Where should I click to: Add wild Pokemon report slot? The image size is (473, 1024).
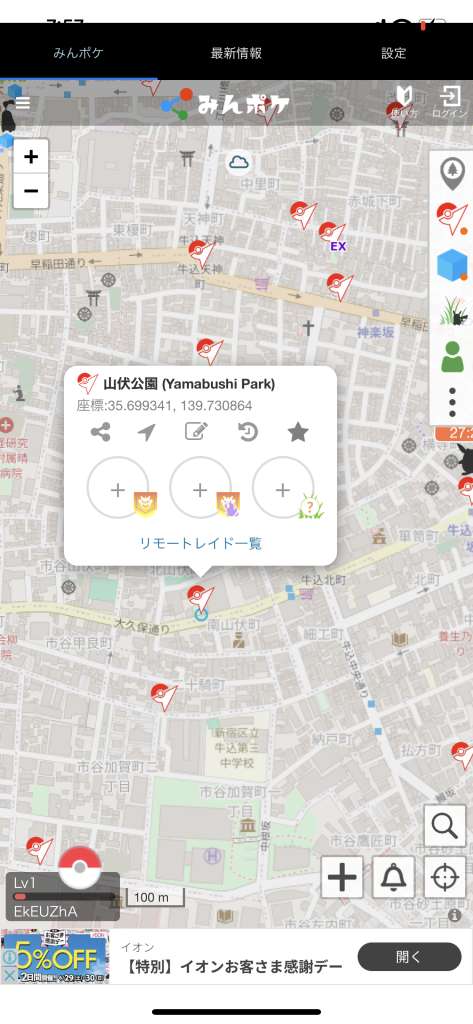283,490
